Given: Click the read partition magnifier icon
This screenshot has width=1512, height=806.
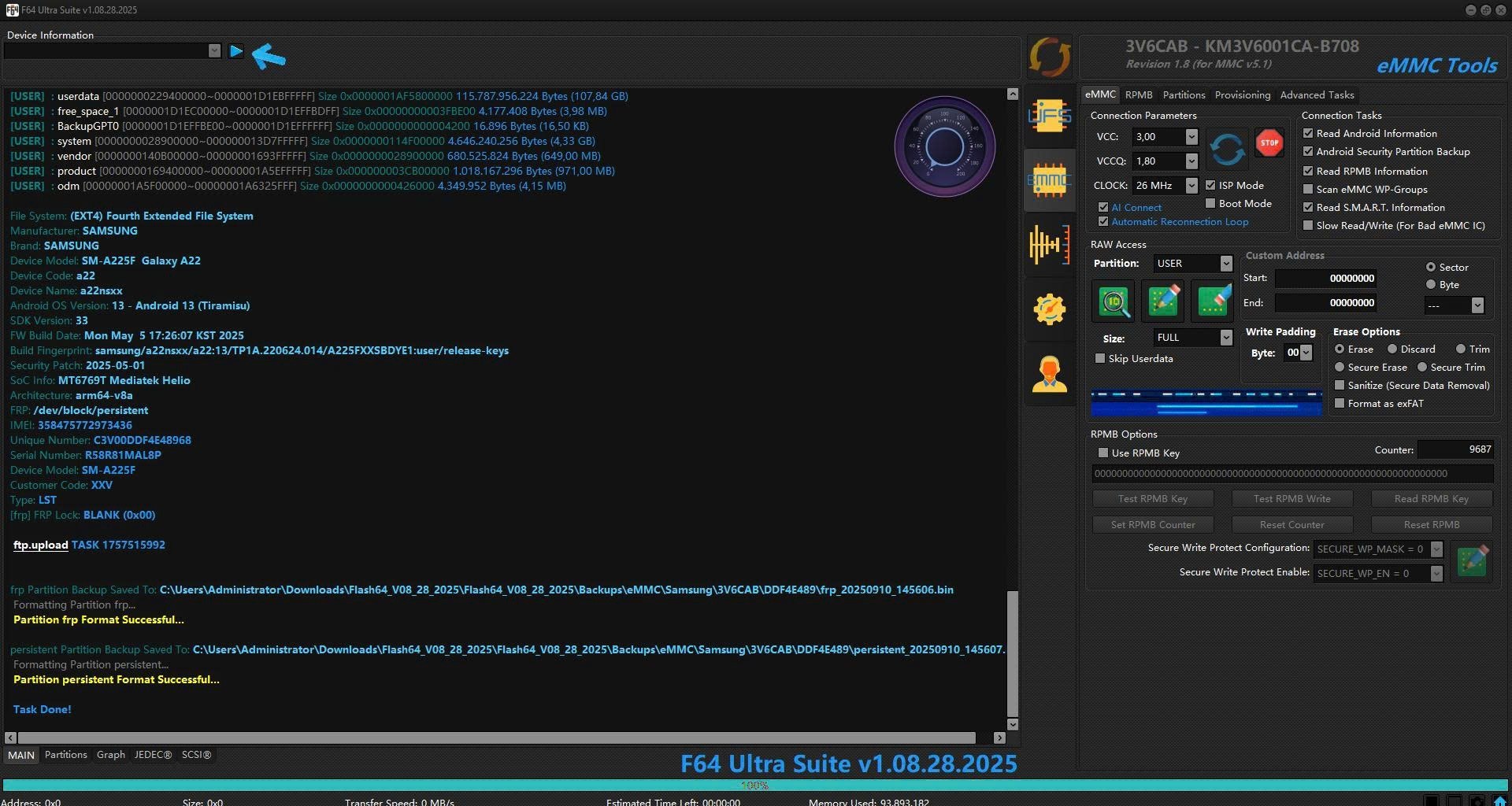Looking at the screenshot, I should click(1114, 301).
